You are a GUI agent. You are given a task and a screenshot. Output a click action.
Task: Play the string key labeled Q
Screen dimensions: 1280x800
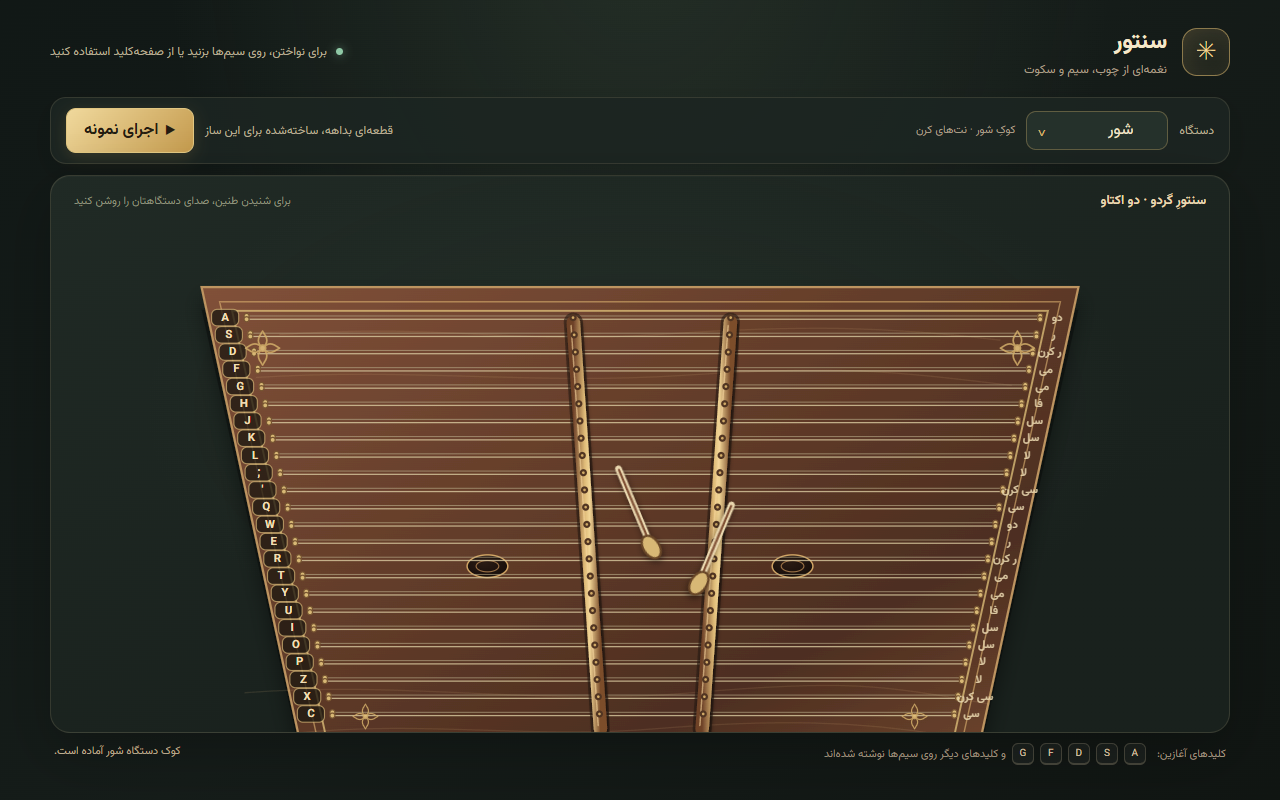[x=265, y=507]
